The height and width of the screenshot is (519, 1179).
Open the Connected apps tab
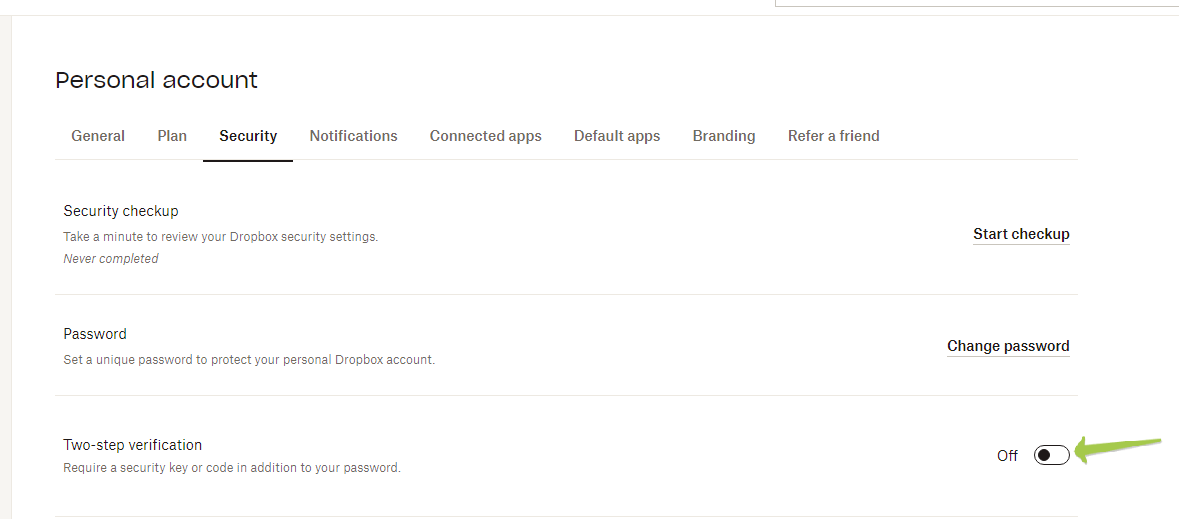click(486, 136)
